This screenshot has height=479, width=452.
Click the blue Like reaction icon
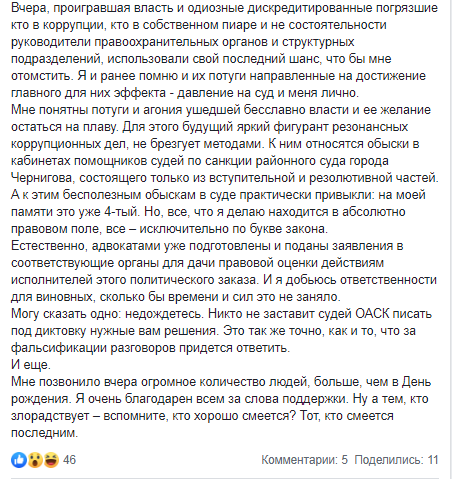19,460
